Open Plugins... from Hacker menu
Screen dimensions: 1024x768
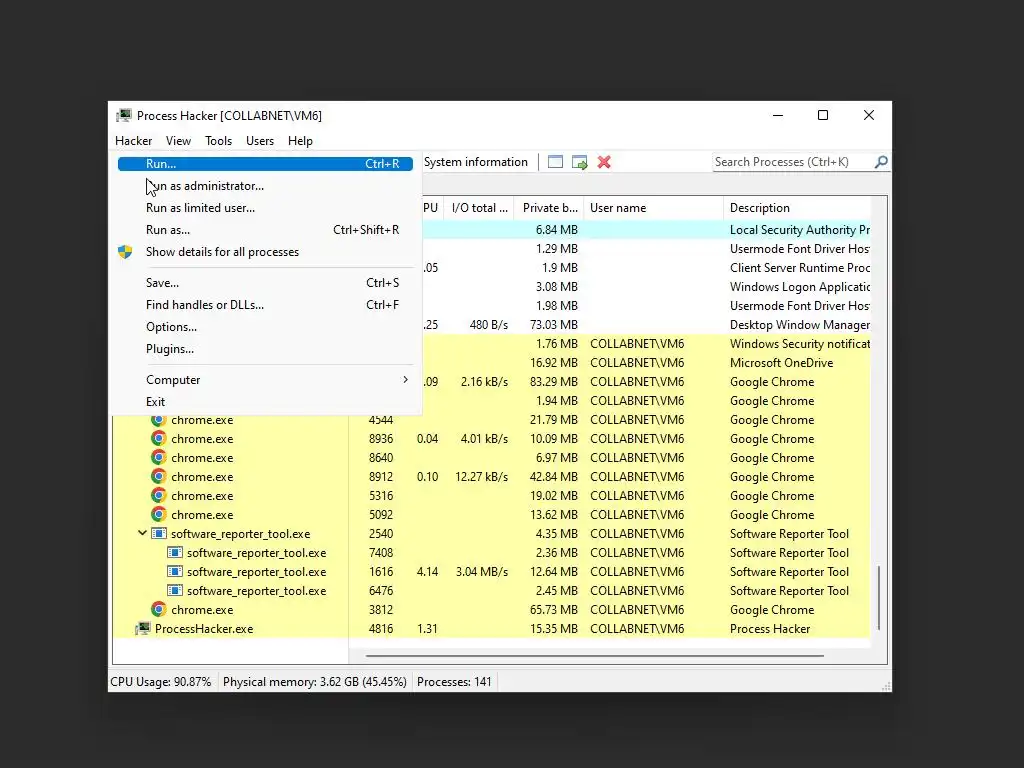pyautogui.click(x=265, y=349)
